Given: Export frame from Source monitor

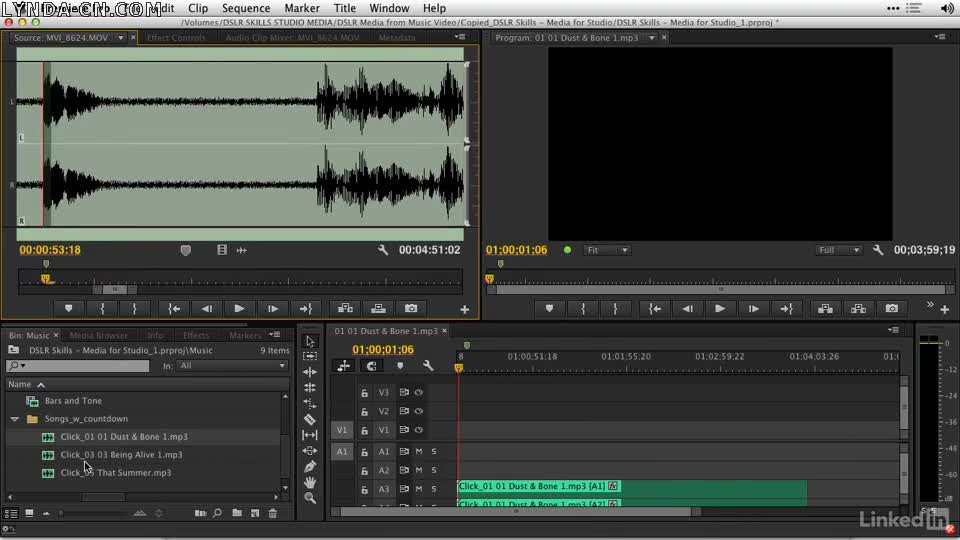Looking at the screenshot, I should [x=411, y=309].
